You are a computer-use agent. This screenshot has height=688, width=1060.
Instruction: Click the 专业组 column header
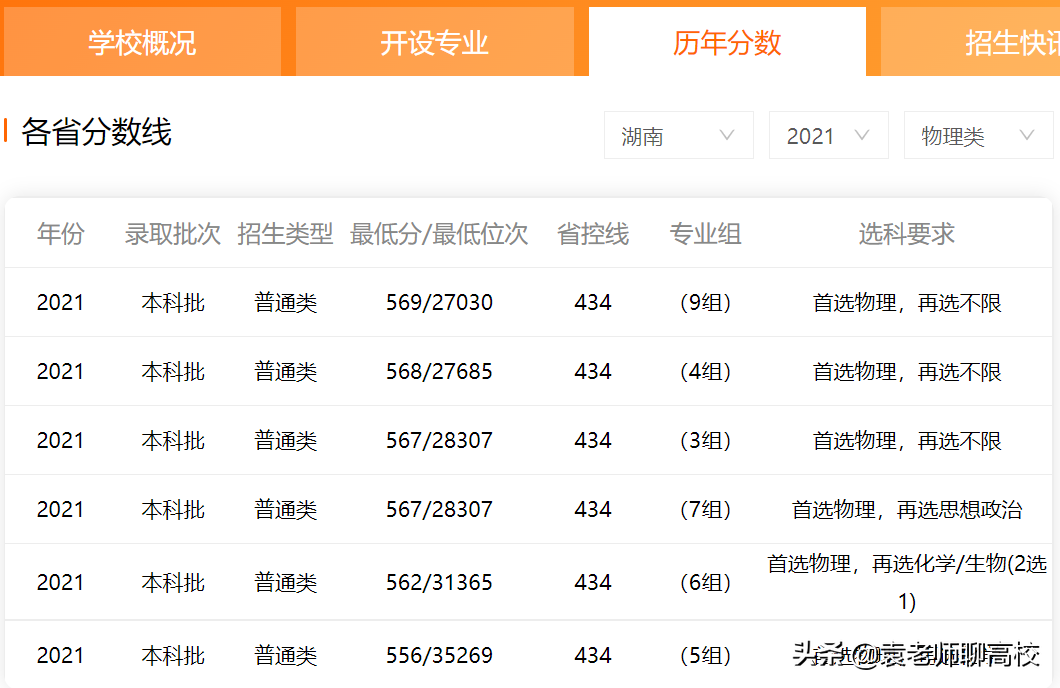coord(705,233)
